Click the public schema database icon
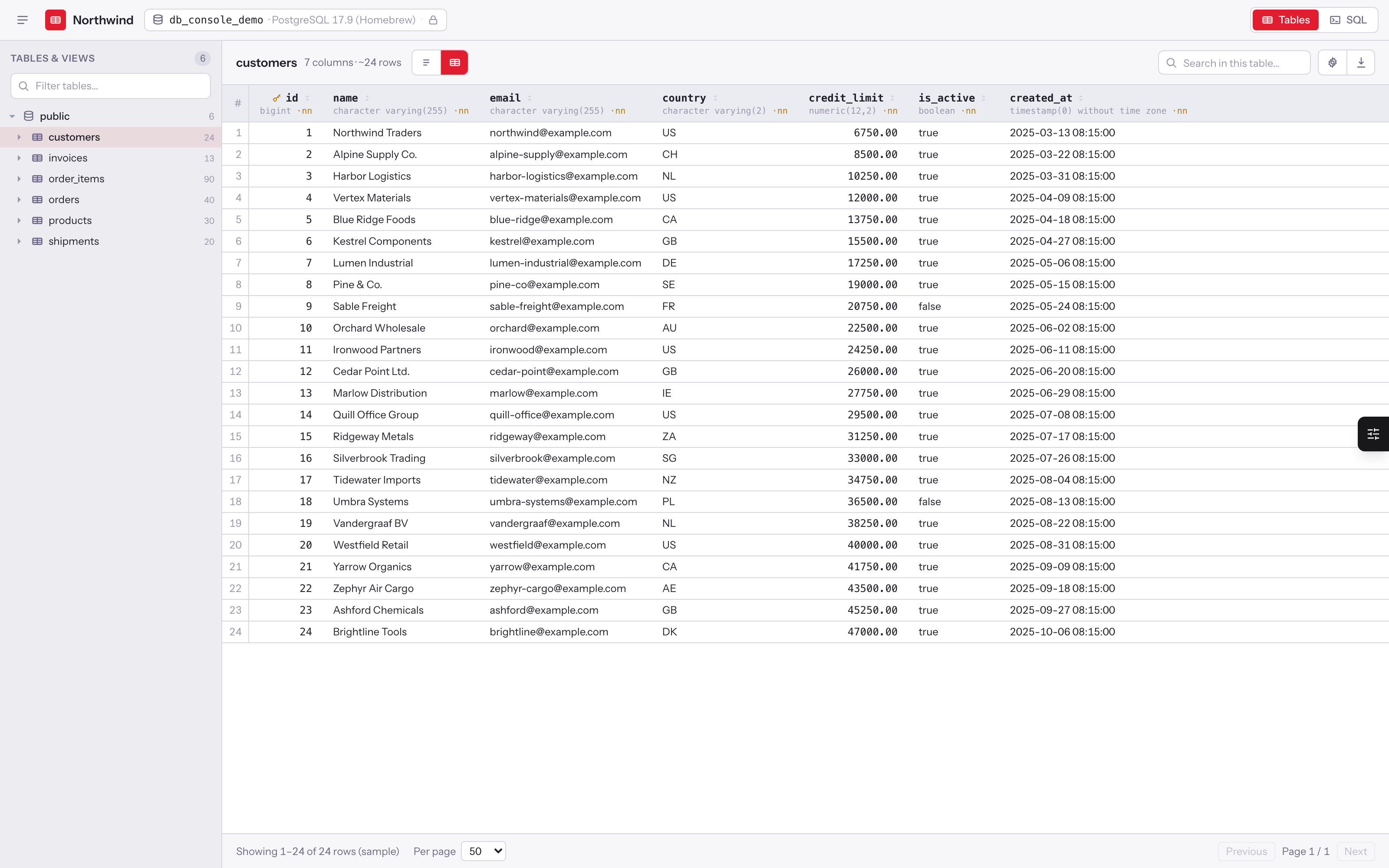1389x868 pixels. (29, 116)
